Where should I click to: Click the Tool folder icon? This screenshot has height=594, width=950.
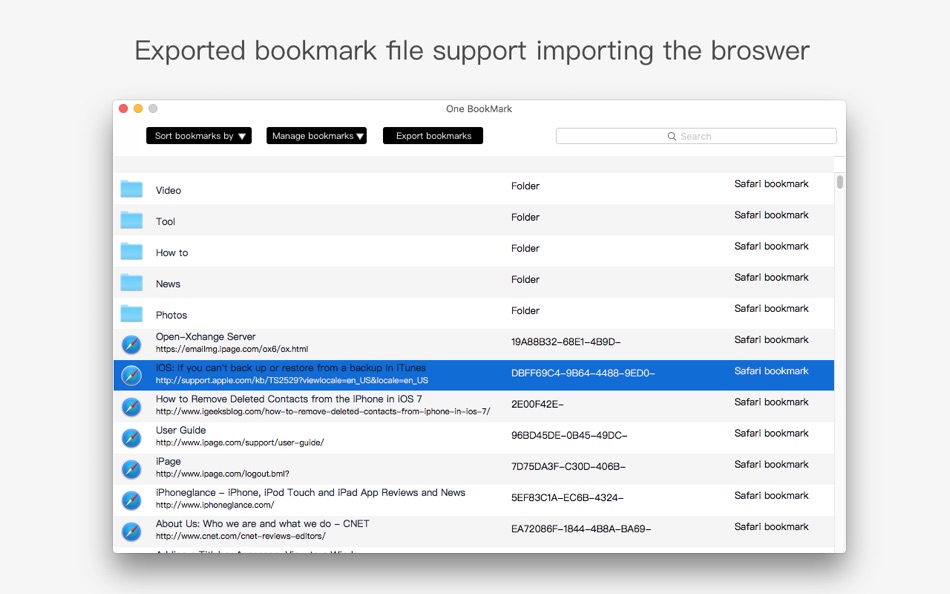tap(131, 220)
